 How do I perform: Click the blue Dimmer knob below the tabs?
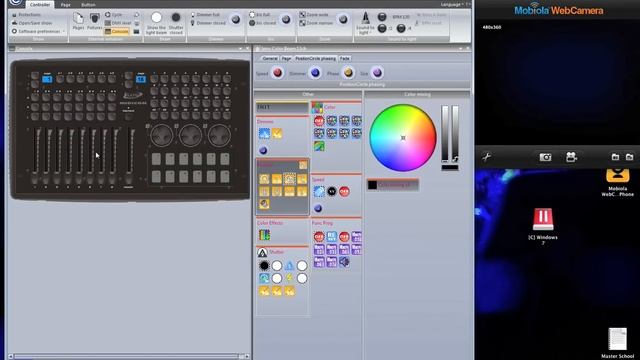tap(315, 73)
